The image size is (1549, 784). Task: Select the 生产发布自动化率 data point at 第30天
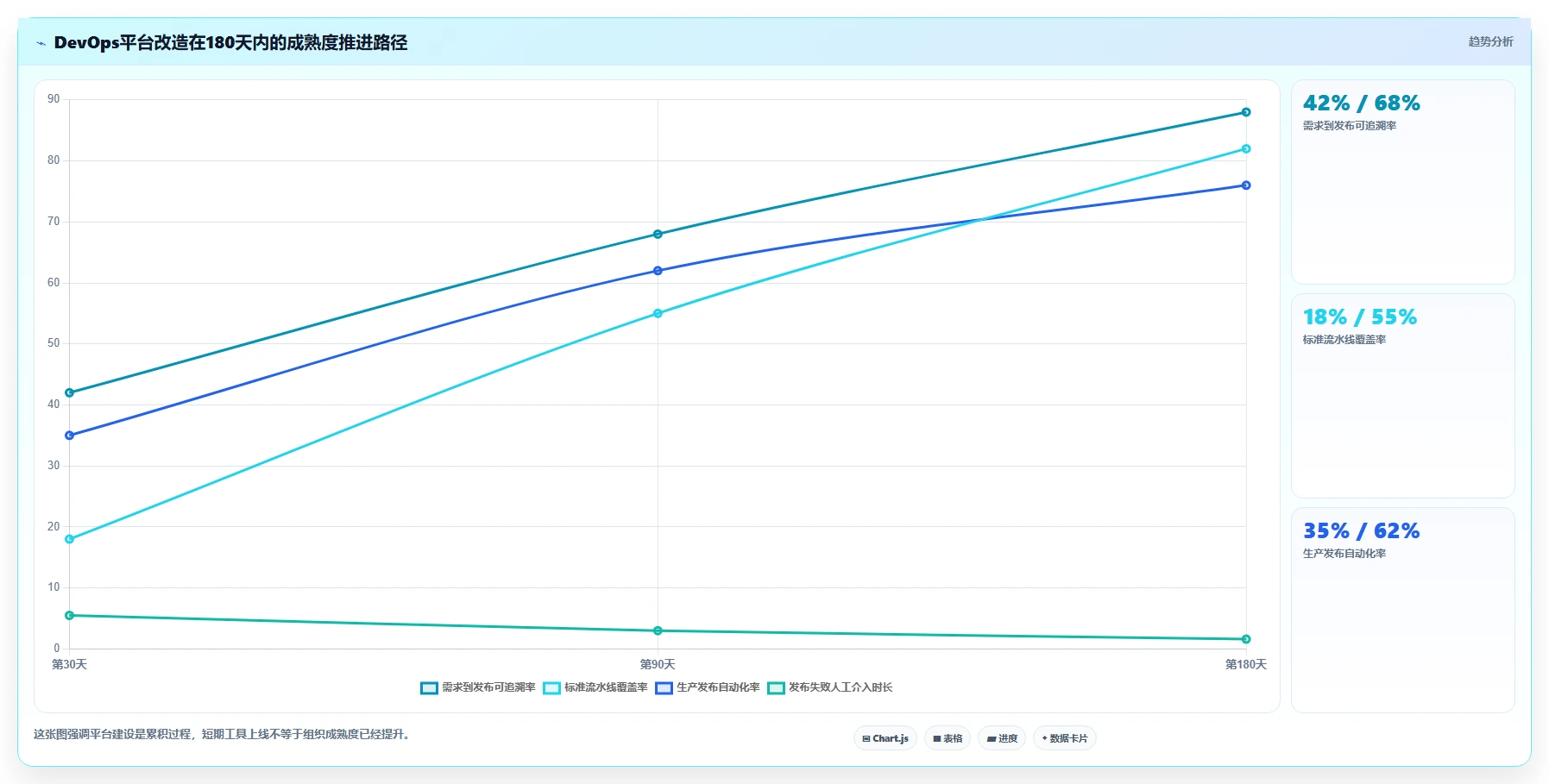(70, 436)
